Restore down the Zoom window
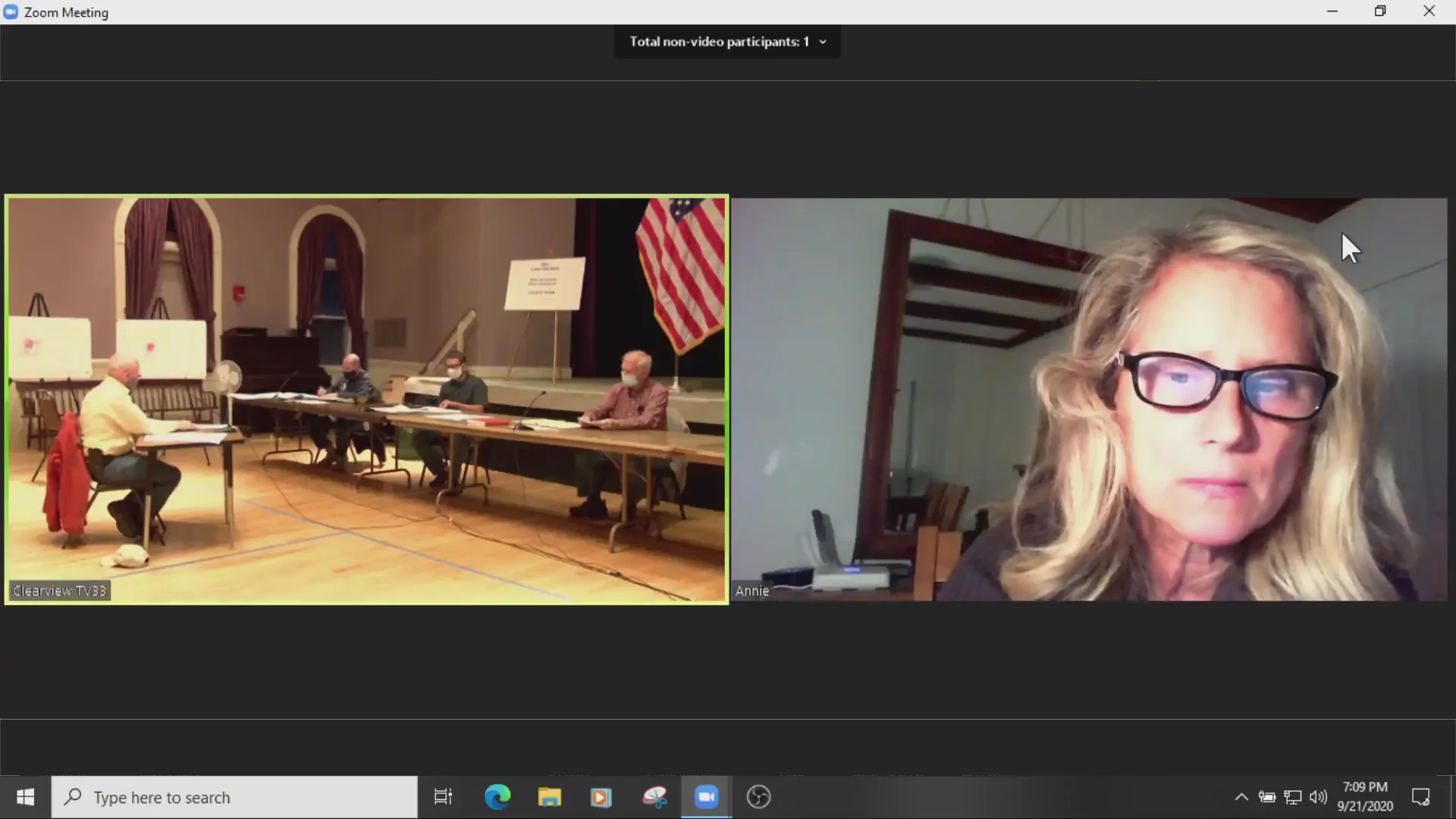Image resolution: width=1456 pixels, height=819 pixels. point(1380,11)
